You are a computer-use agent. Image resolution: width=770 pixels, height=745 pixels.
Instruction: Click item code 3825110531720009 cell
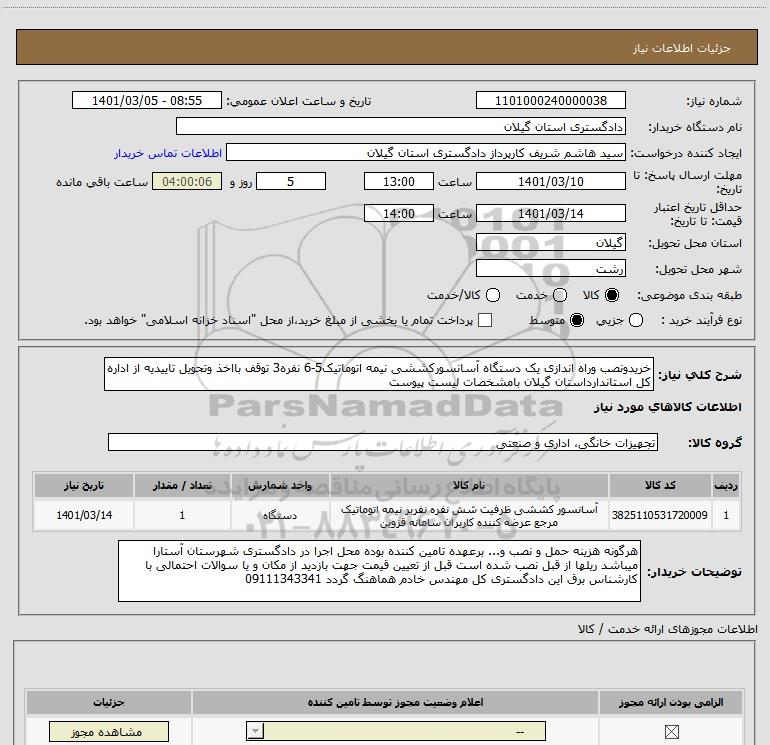coord(660,515)
